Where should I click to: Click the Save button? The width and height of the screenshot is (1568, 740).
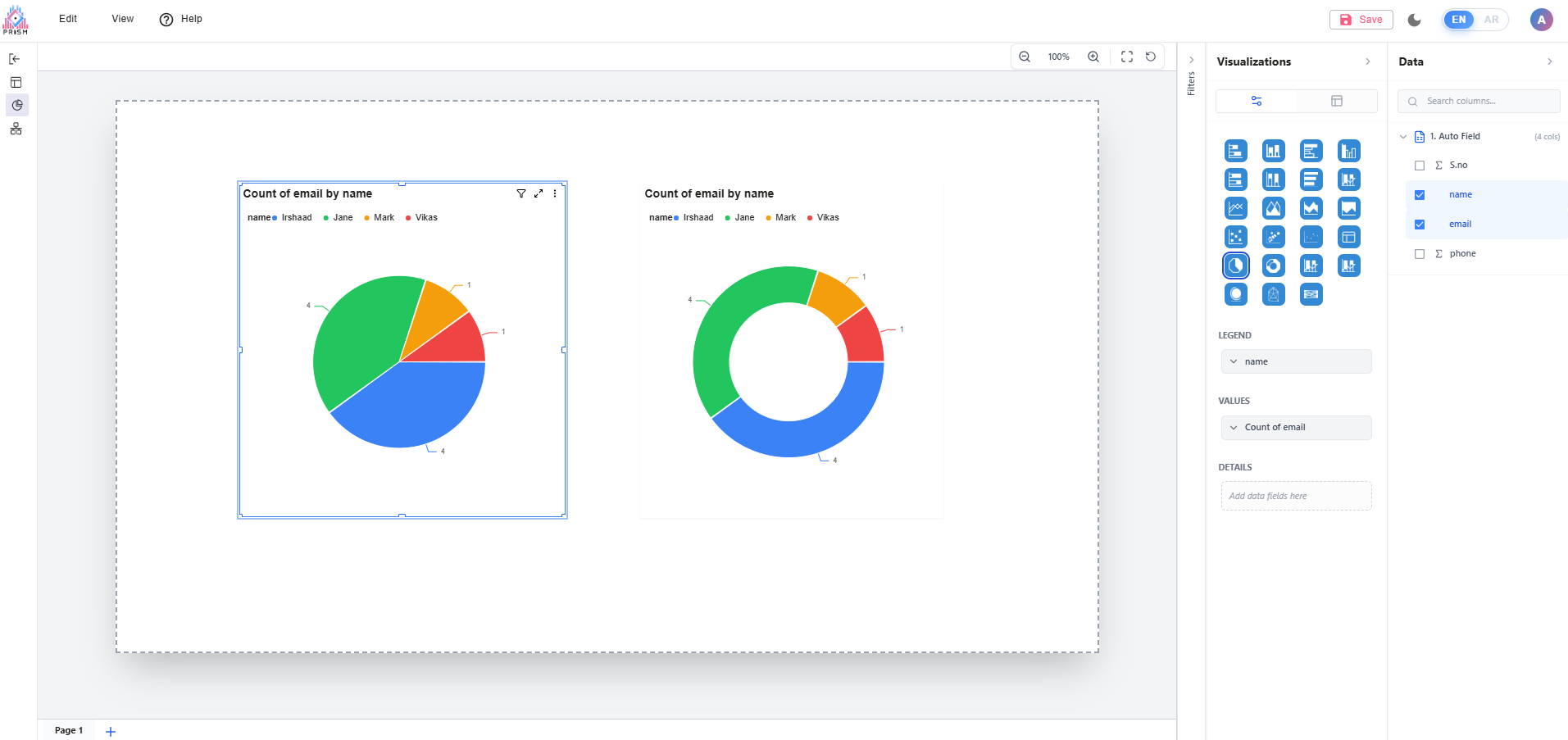tap(1361, 20)
